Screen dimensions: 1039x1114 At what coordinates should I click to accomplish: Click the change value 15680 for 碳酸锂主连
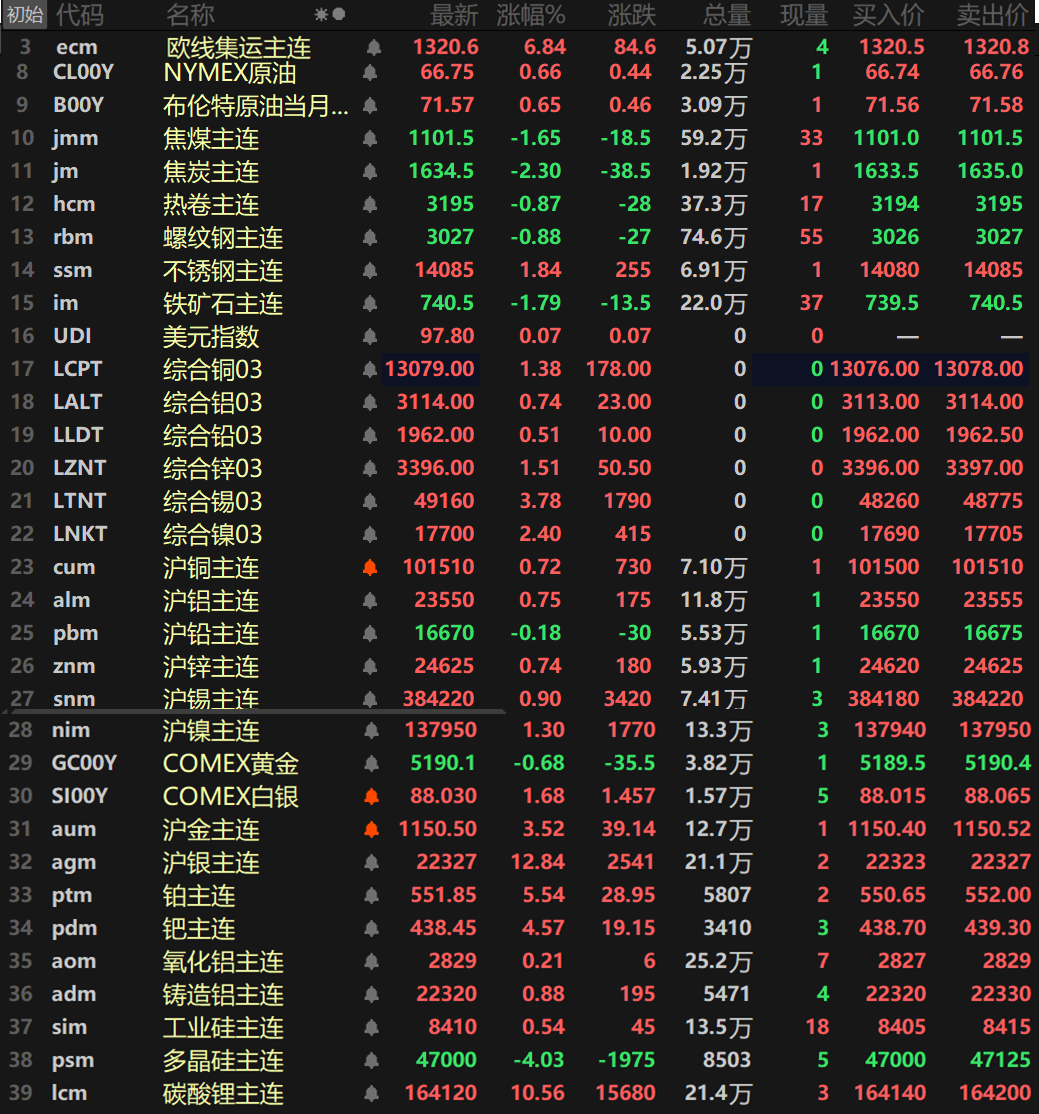[625, 1093]
